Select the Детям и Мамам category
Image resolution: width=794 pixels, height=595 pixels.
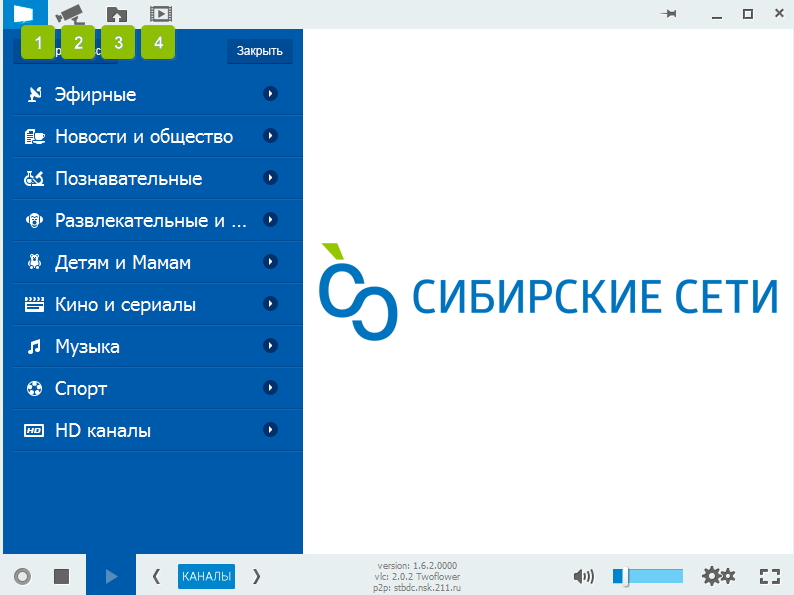tap(158, 262)
